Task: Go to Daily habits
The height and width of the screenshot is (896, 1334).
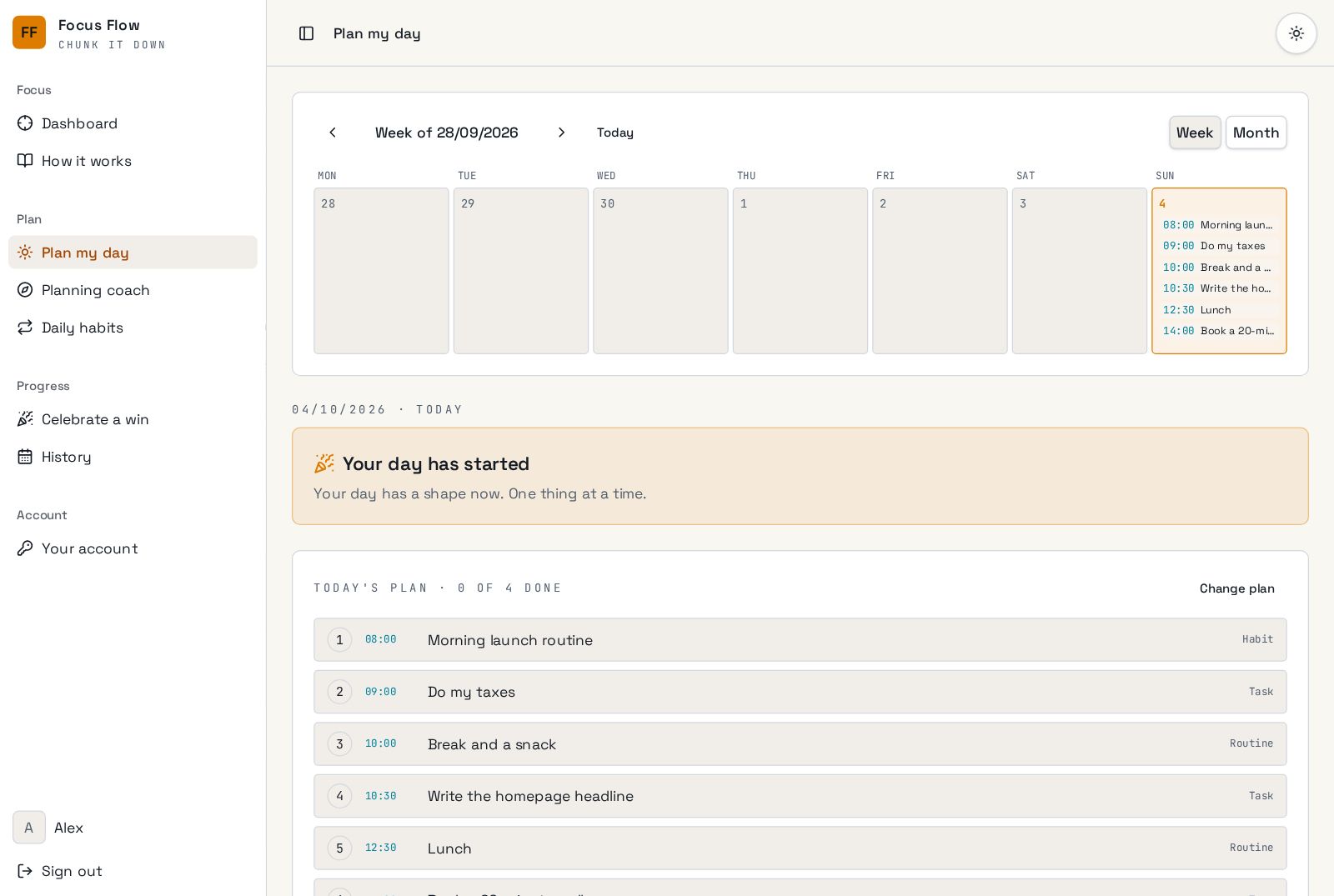Action: [x=133, y=328]
